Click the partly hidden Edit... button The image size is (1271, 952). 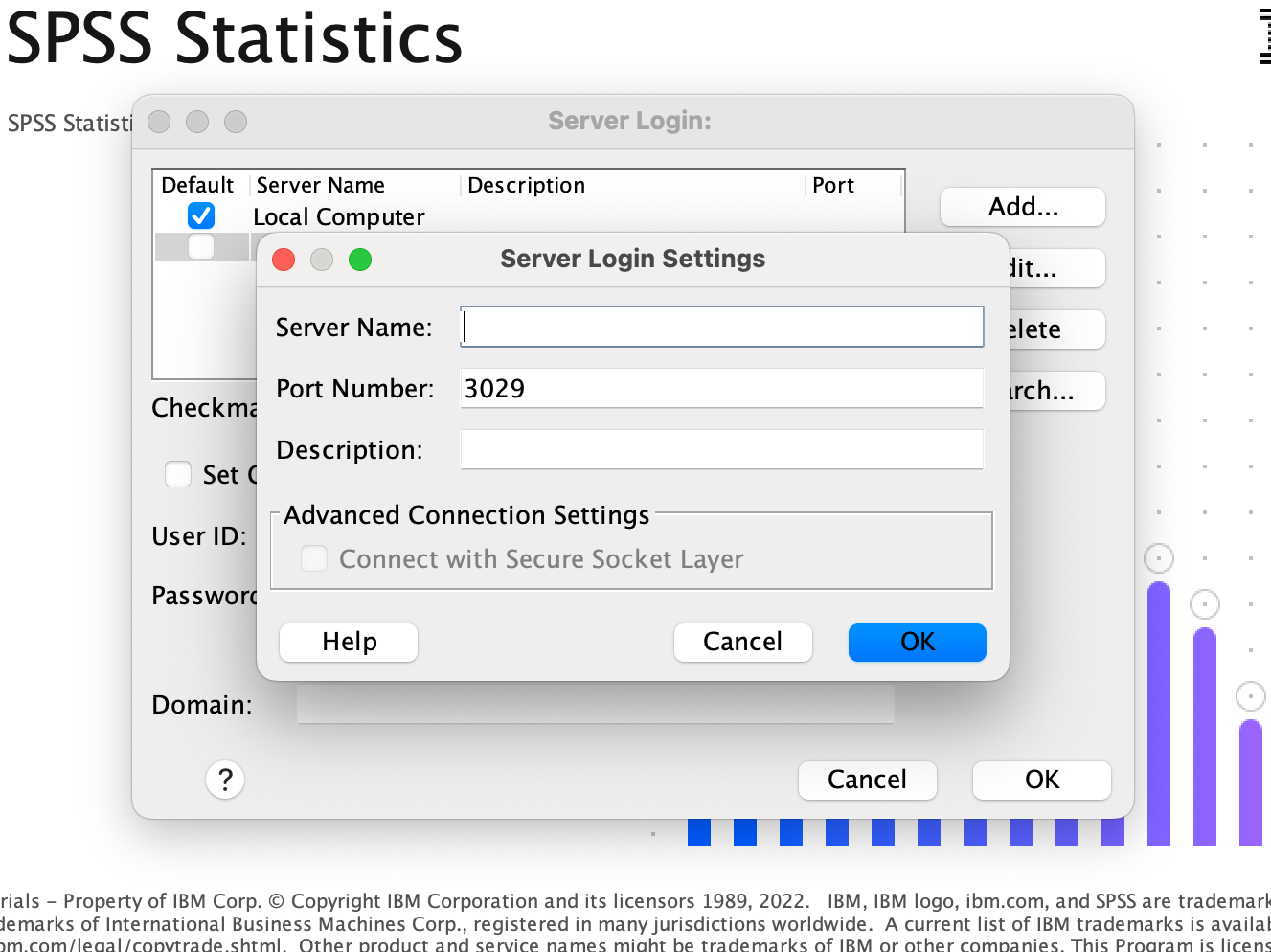tap(1055, 268)
